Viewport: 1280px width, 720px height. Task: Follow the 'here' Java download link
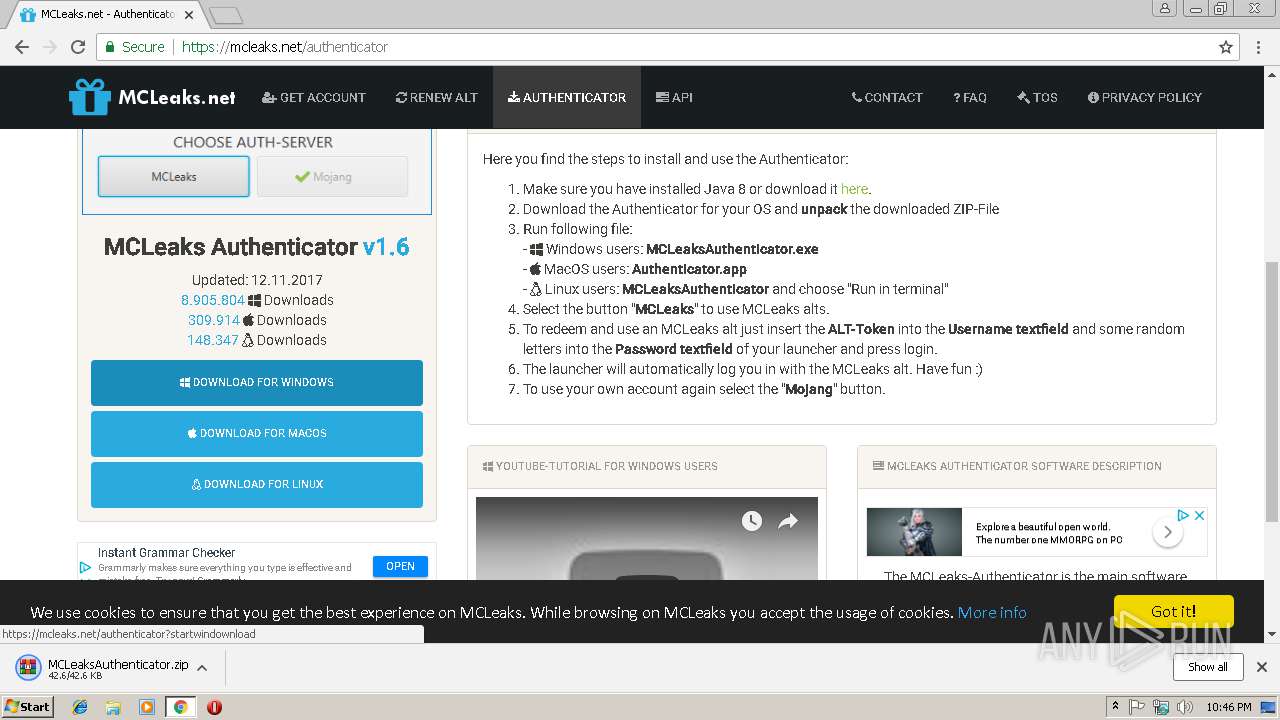click(x=854, y=189)
